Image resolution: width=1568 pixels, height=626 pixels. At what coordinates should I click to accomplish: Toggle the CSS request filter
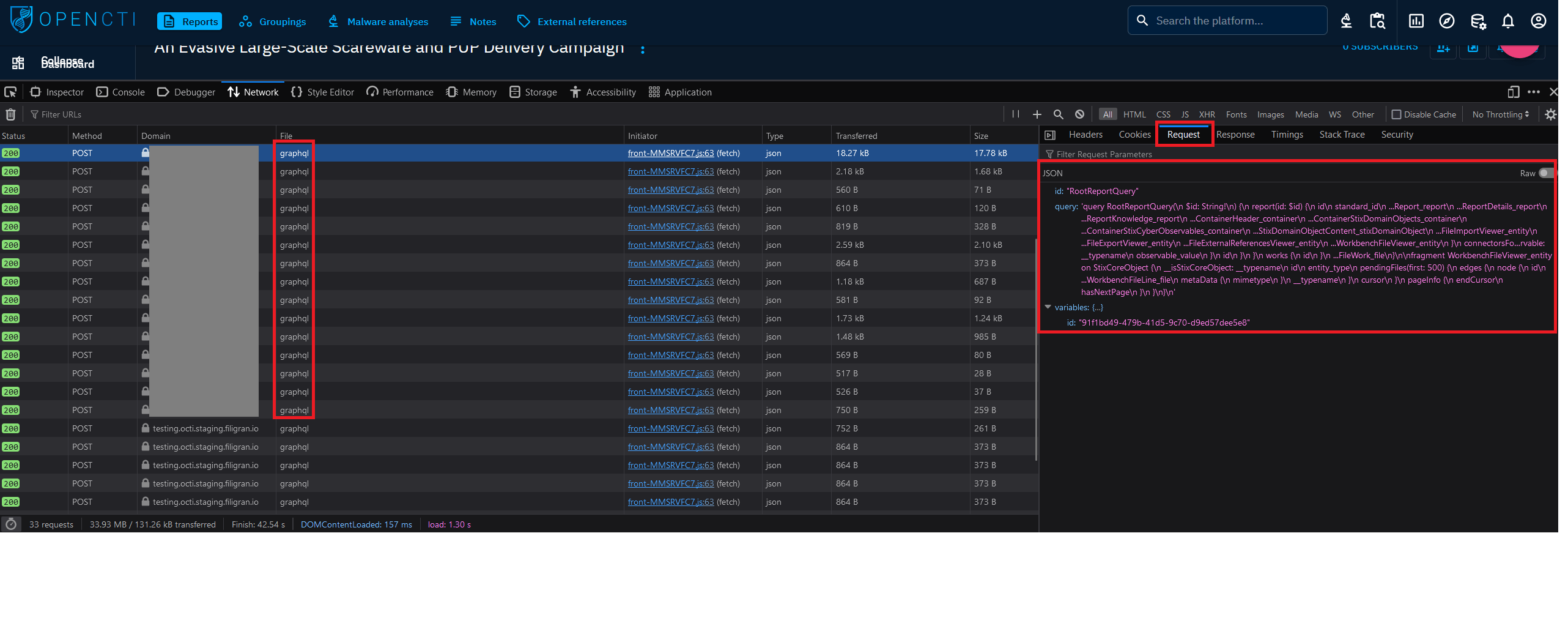click(1163, 114)
